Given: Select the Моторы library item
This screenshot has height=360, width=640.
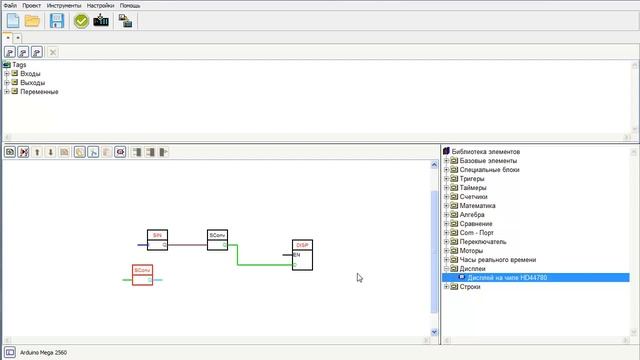Looking at the screenshot, I should [x=471, y=251].
